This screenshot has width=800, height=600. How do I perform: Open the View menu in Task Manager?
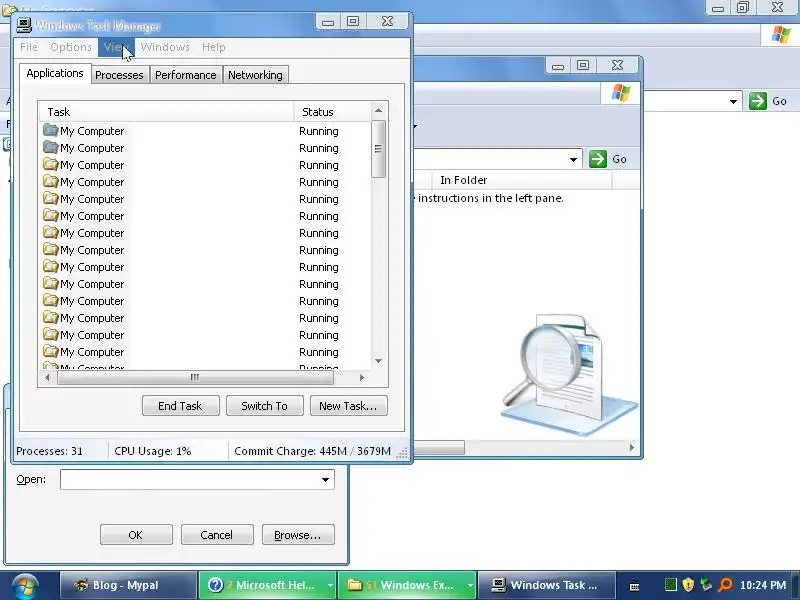[116, 47]
